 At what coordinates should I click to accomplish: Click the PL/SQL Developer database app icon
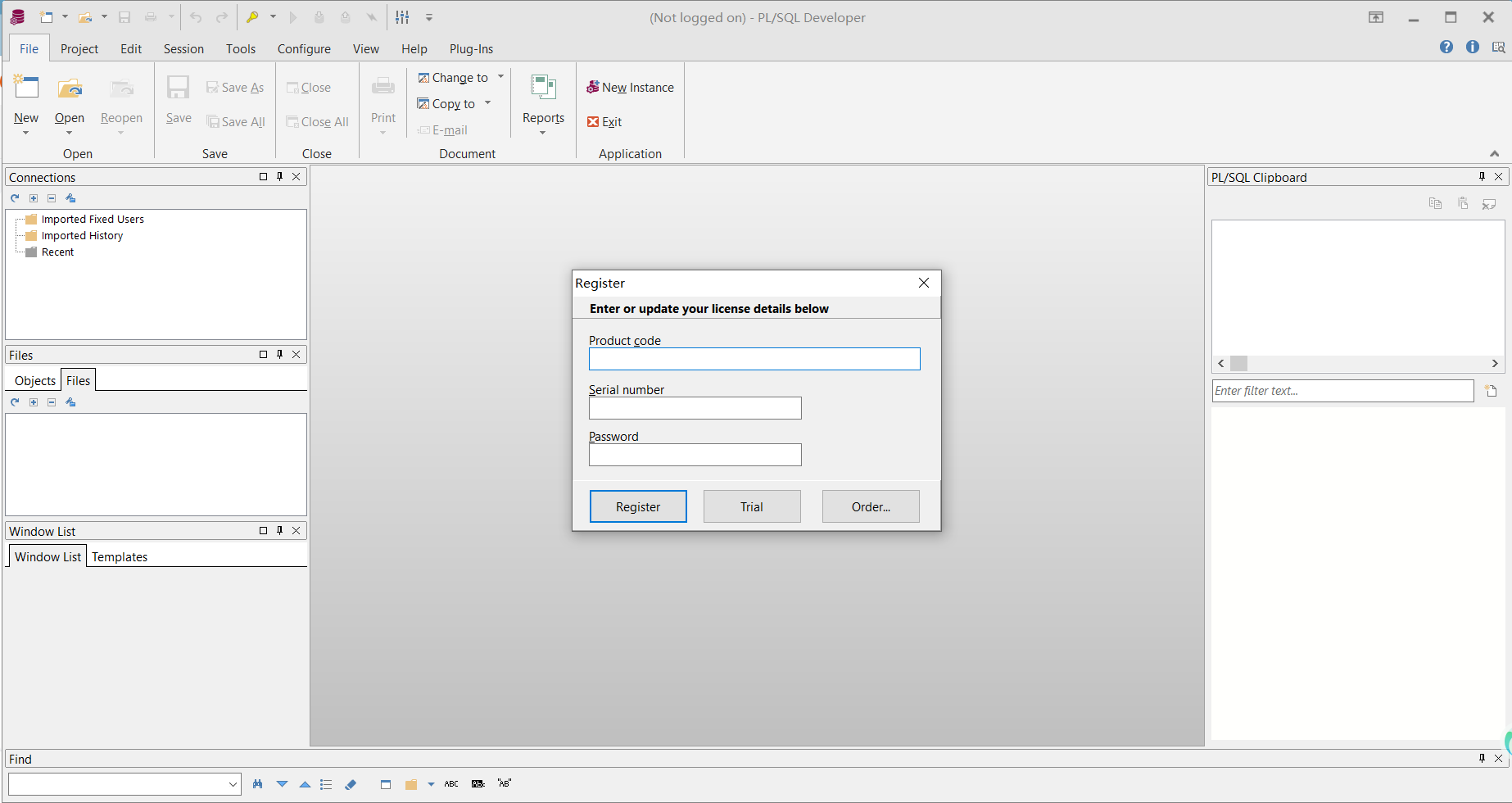point(17,17)
